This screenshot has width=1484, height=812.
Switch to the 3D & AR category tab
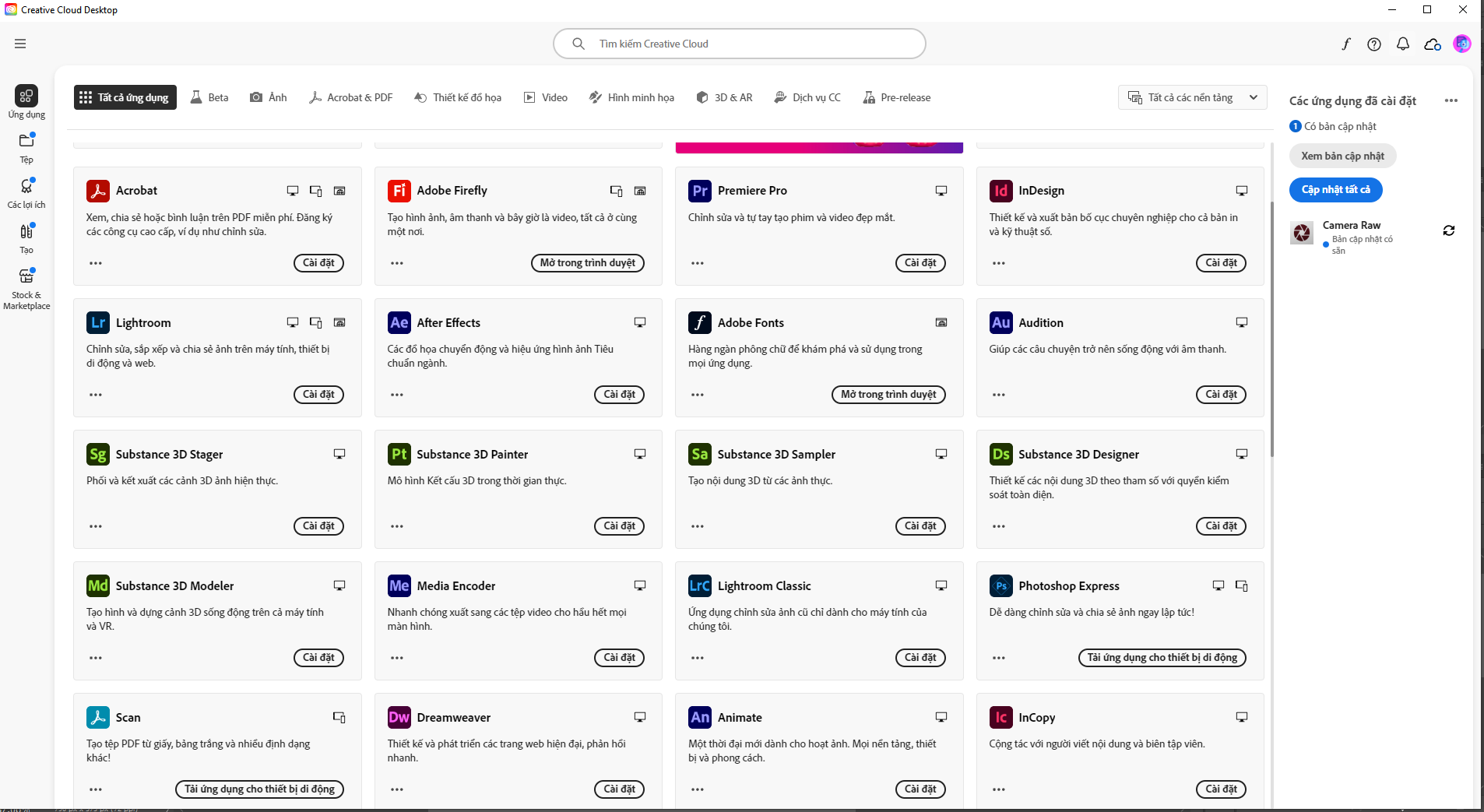(725, 97)
